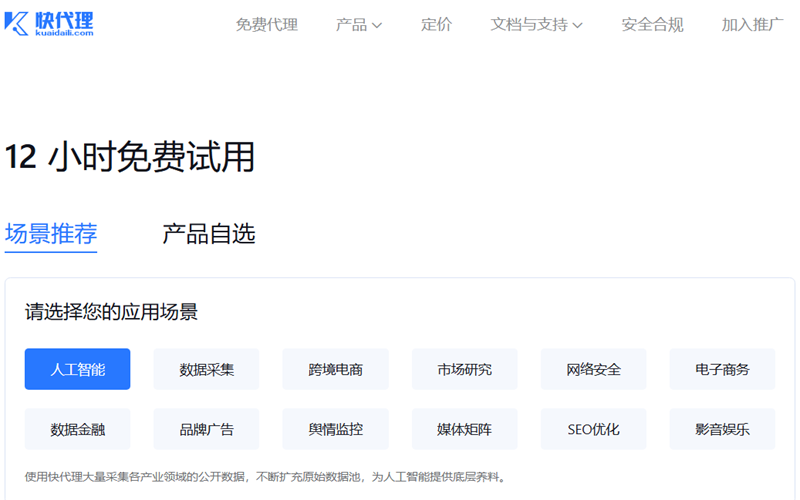
Task: Pick the 品牌广告 scenario option
Action: [x=206, y=429]
